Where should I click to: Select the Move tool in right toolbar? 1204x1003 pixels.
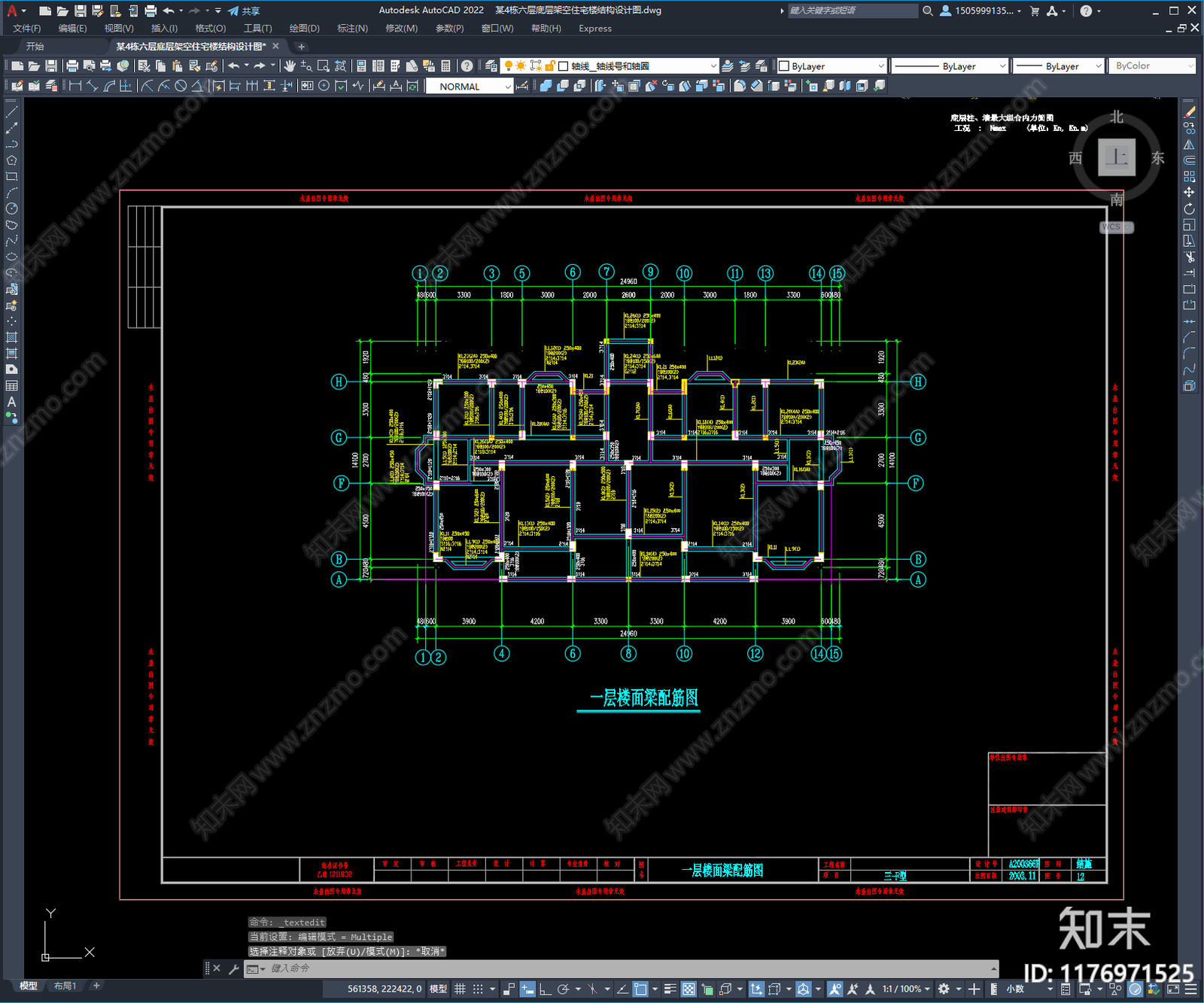1189,193
